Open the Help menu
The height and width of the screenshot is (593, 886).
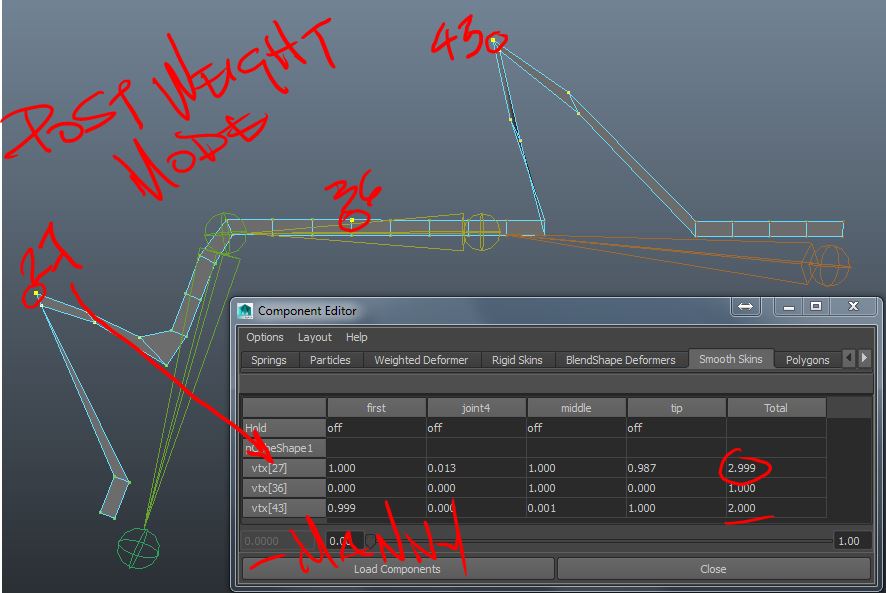(x=356, y=337)
